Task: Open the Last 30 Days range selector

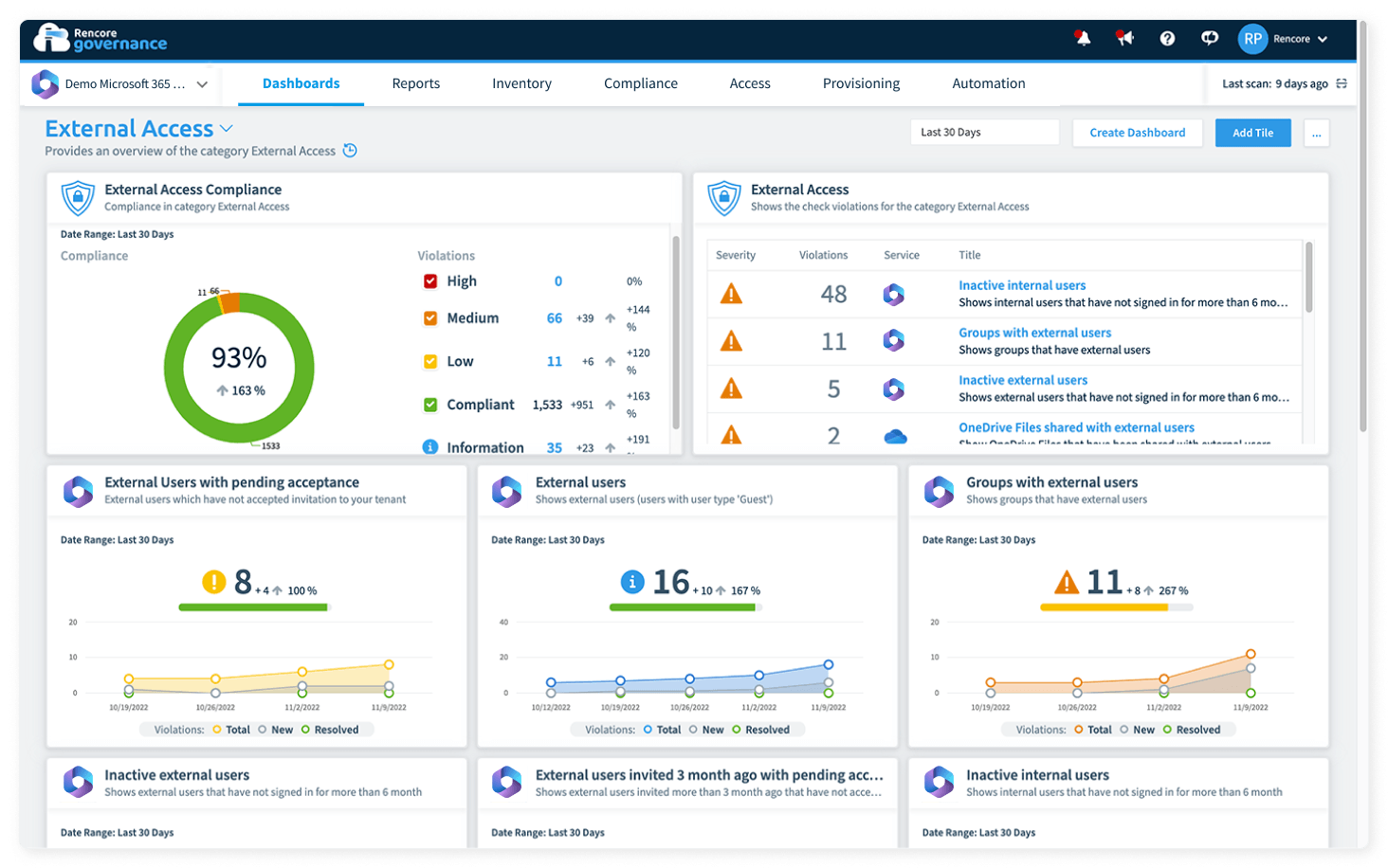Action: click(x=984, y=133)
